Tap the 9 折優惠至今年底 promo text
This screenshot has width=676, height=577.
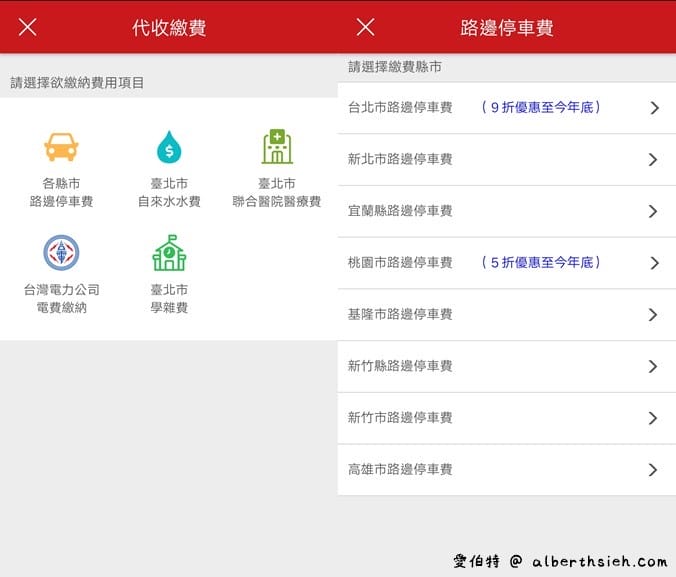coord(541,107)
